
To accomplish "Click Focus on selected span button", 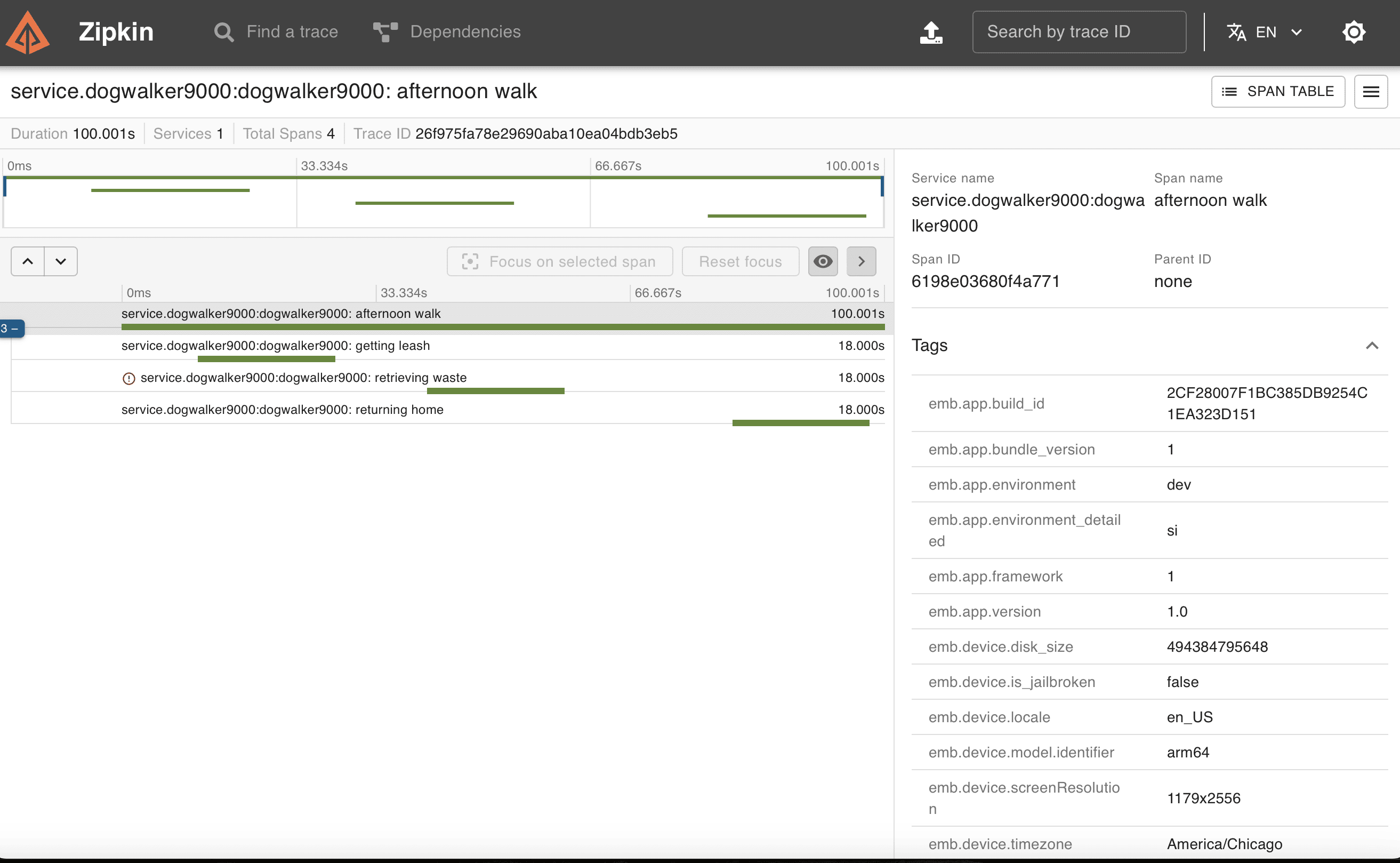I will coord(560,261).
